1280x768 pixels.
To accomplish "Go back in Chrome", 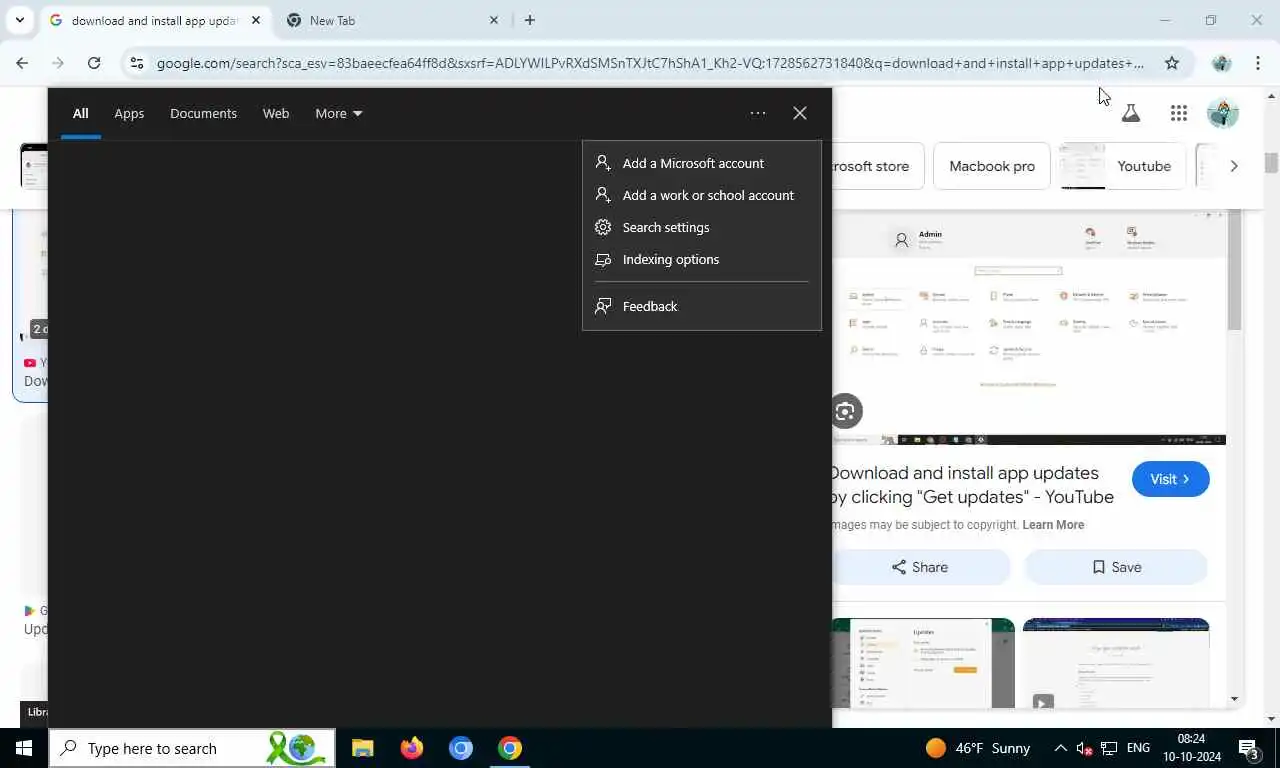I will pyautogui.click(x=22, y=63).
